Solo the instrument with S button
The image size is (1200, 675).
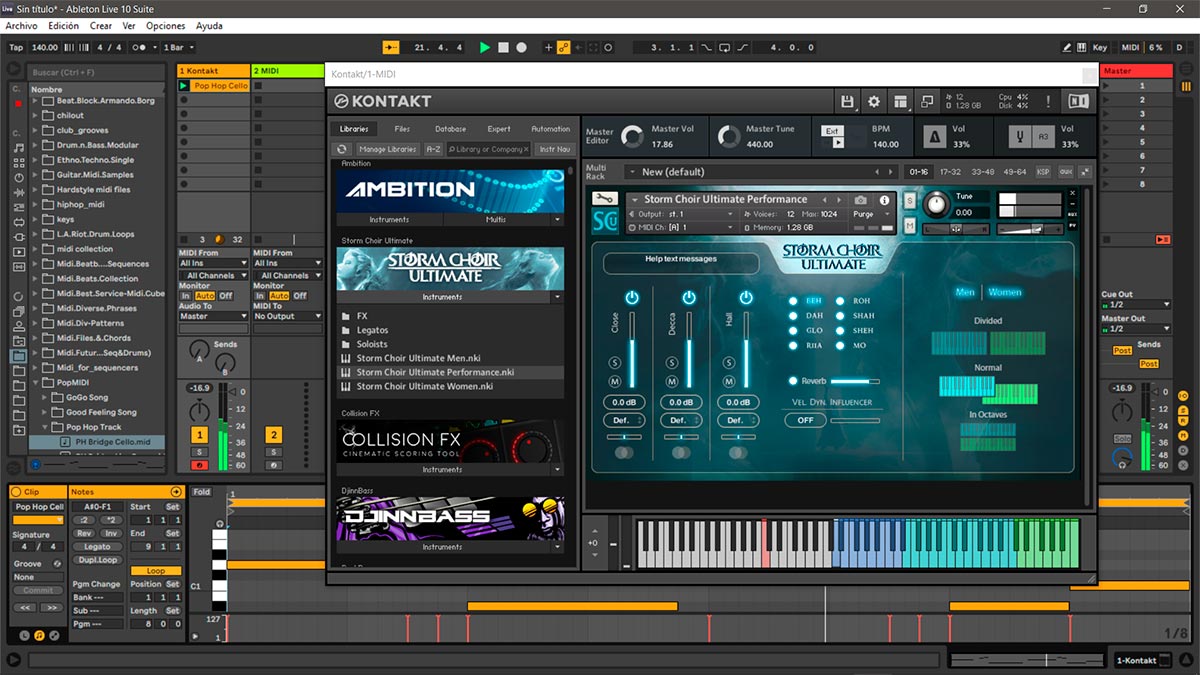(909, 200)
